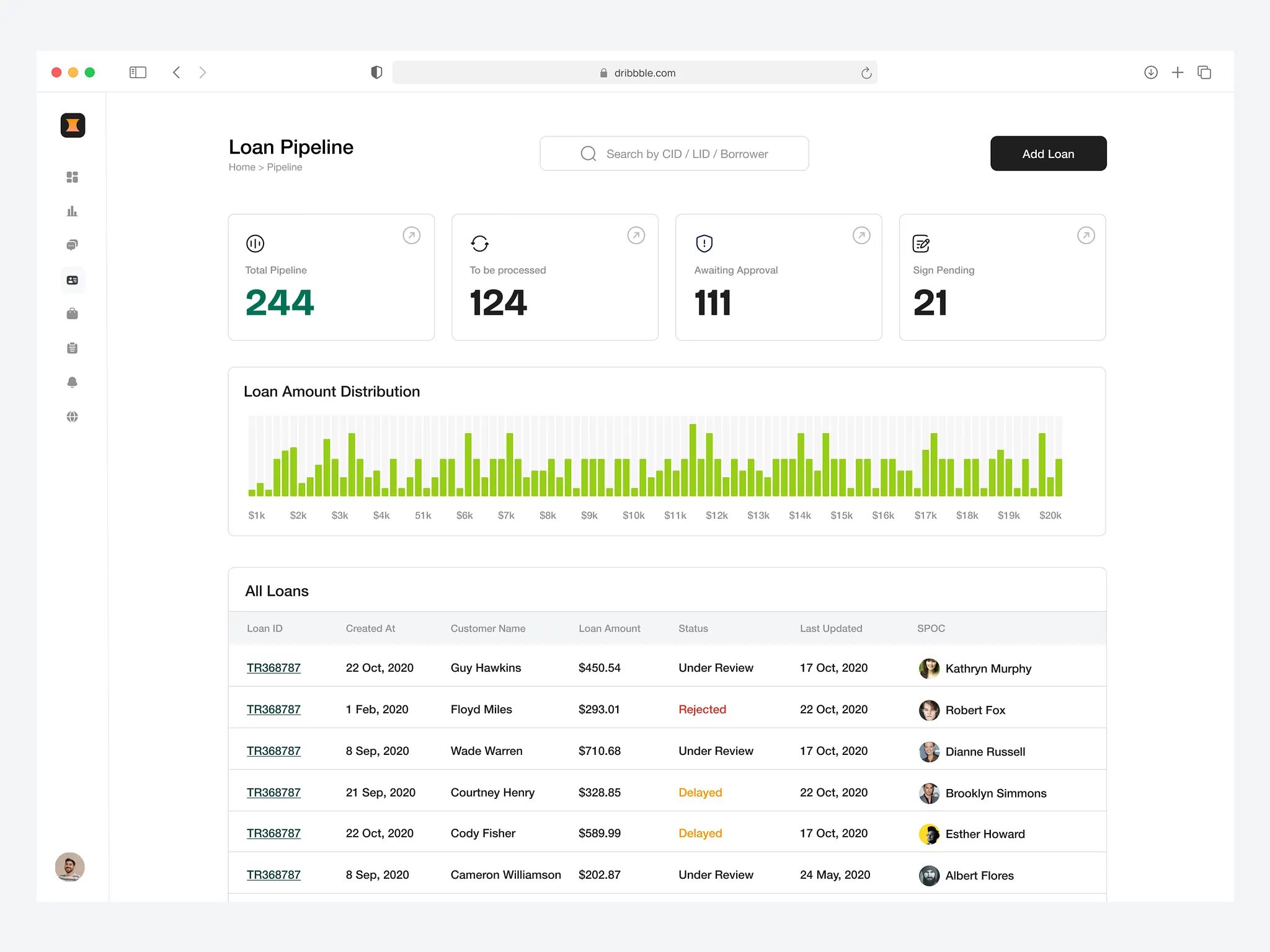Click the Status column header
The image size is (1270, 952).
(x=693, y=628)
